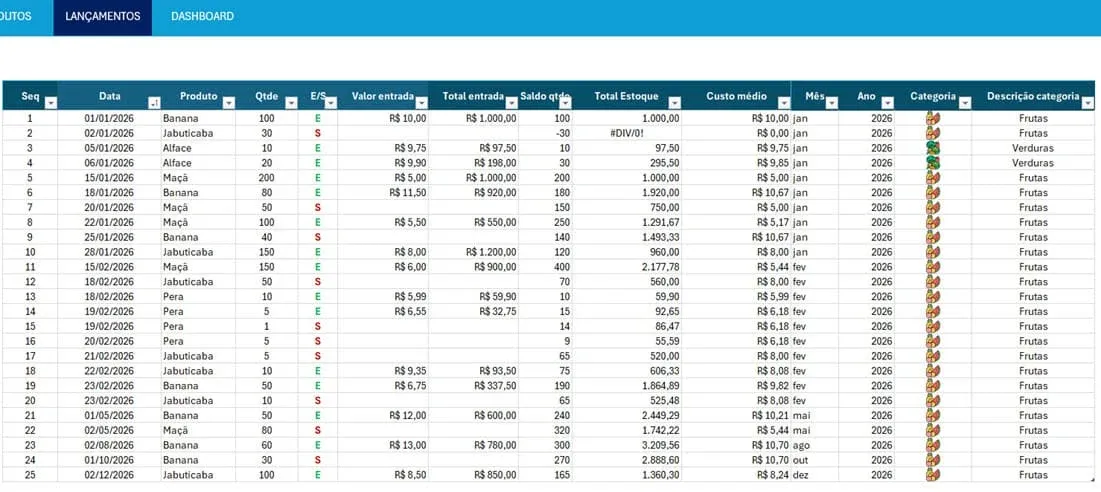This screenshot has height=492, width=1101.
Task: Click the Custo médio column header
Action: pos(736,96)
